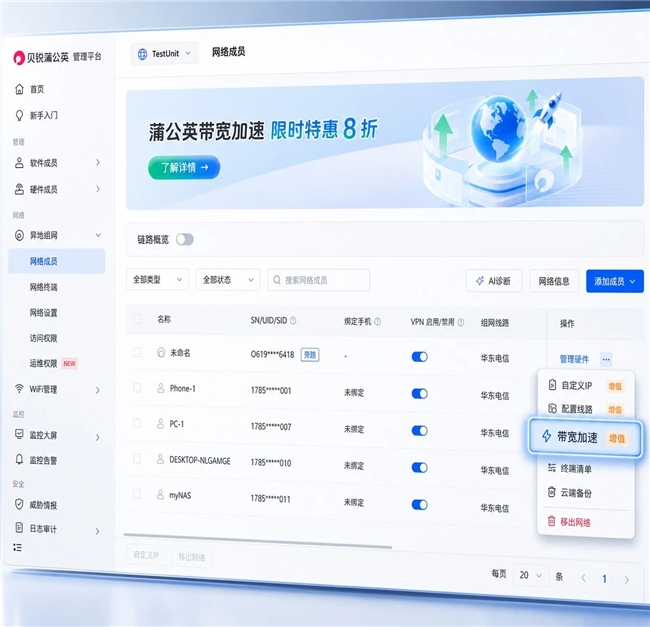Check the box for Phone-1 row
Viewport: 650px width, 627px height.
tap(137, 388)
